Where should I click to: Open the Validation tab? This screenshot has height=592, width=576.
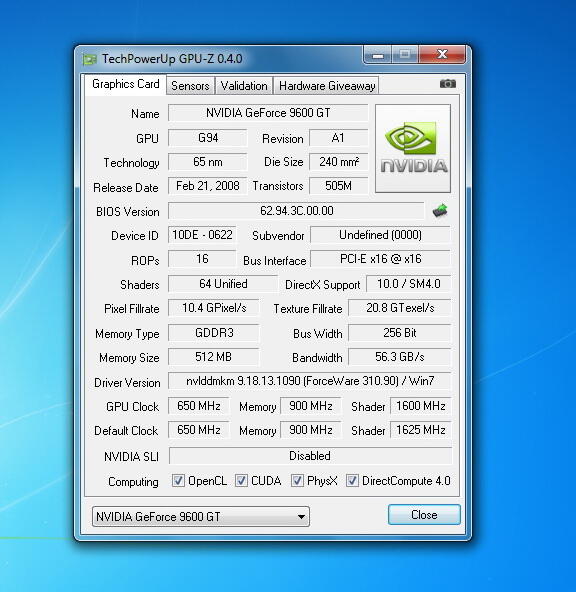[244, 86]
